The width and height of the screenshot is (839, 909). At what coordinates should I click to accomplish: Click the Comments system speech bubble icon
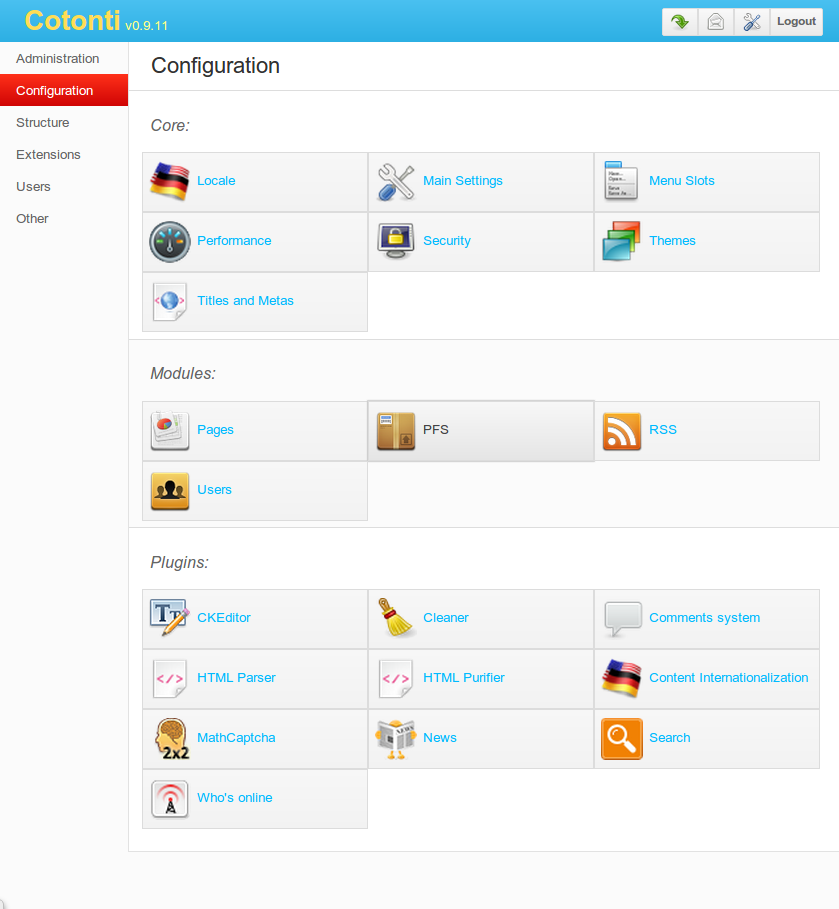point(623,619)
